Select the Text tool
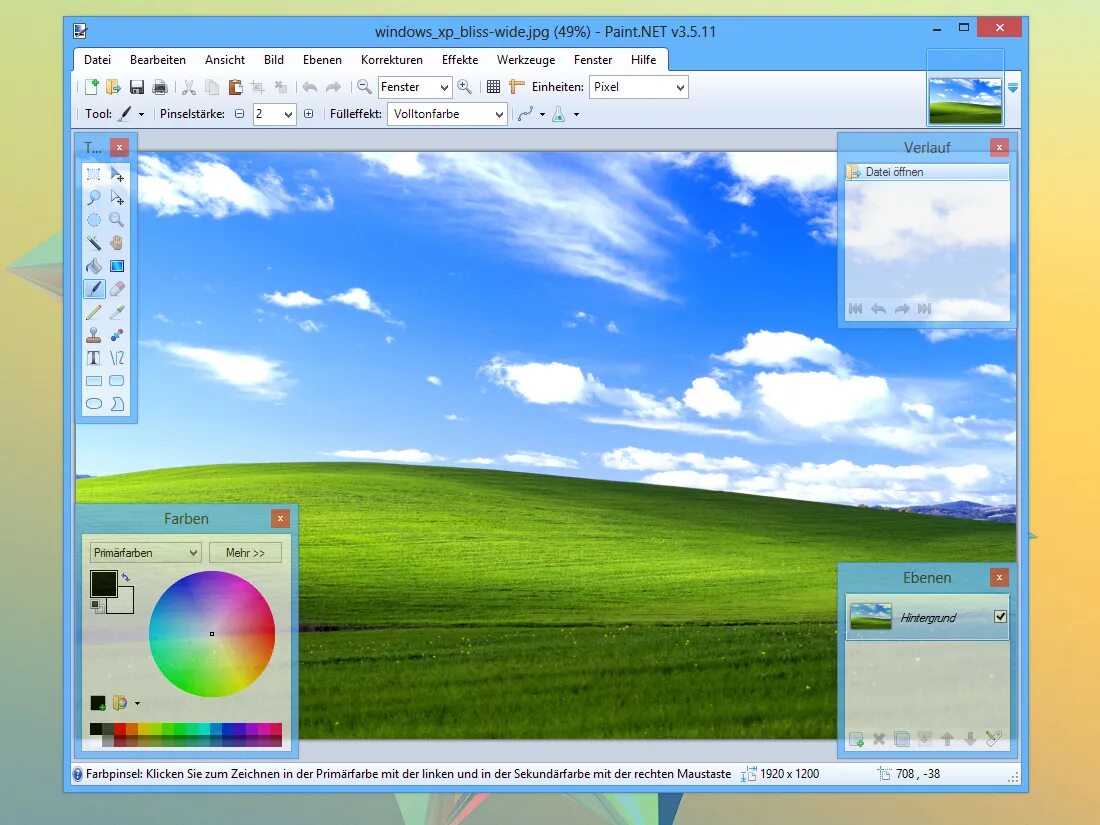This screenshot has width=1100, height=825. [x=93, y=358]
